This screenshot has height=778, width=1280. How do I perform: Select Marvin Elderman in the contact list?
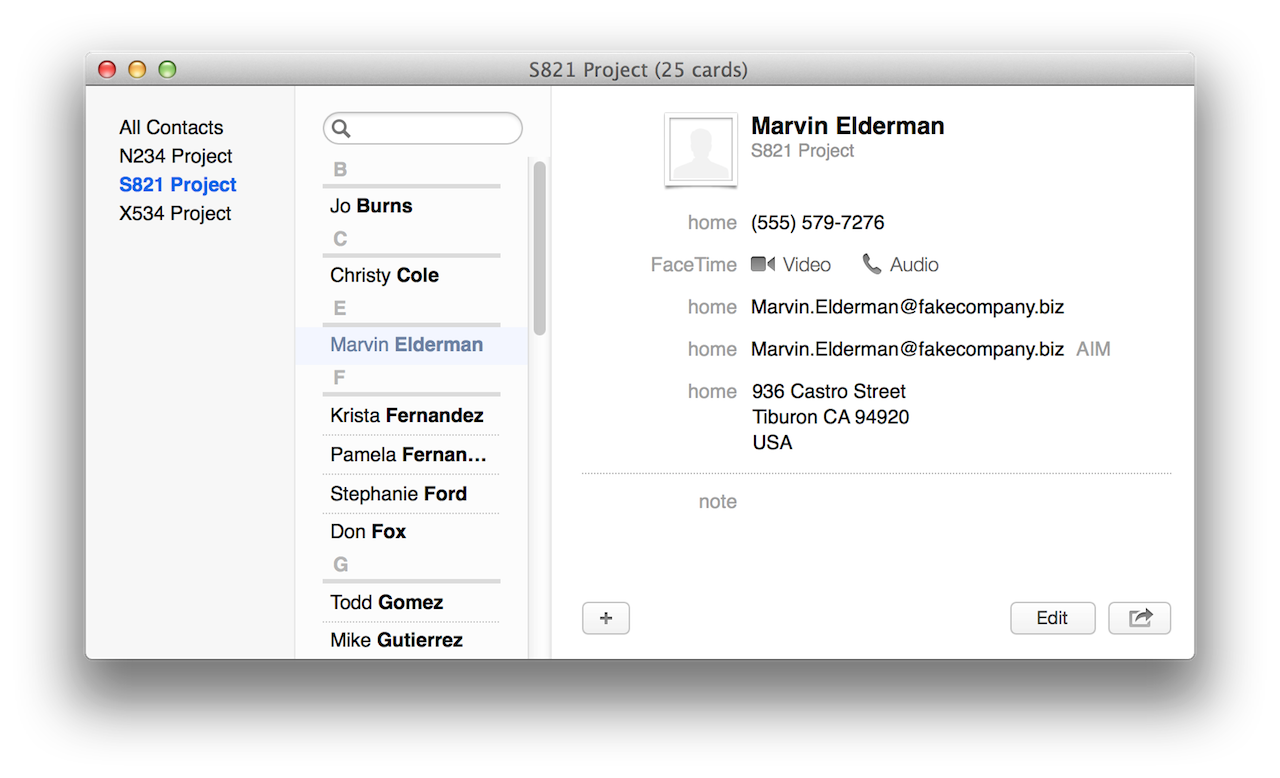tap(411, 345)
